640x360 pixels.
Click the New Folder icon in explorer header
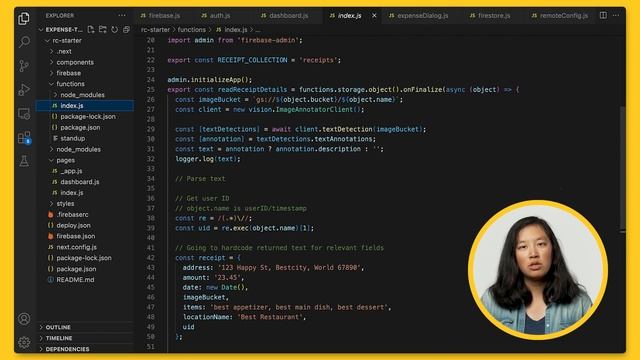[x=102, y=29]
